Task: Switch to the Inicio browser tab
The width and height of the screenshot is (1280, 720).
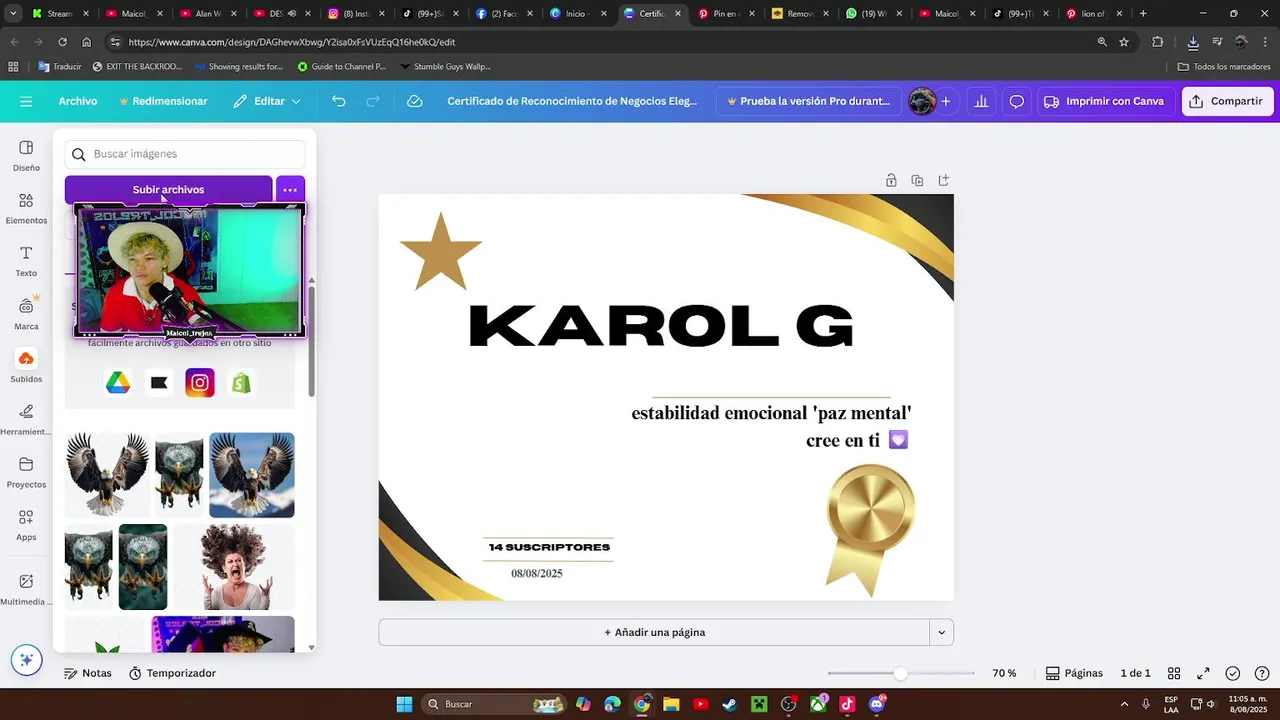Action: click(x=579, y=14)
